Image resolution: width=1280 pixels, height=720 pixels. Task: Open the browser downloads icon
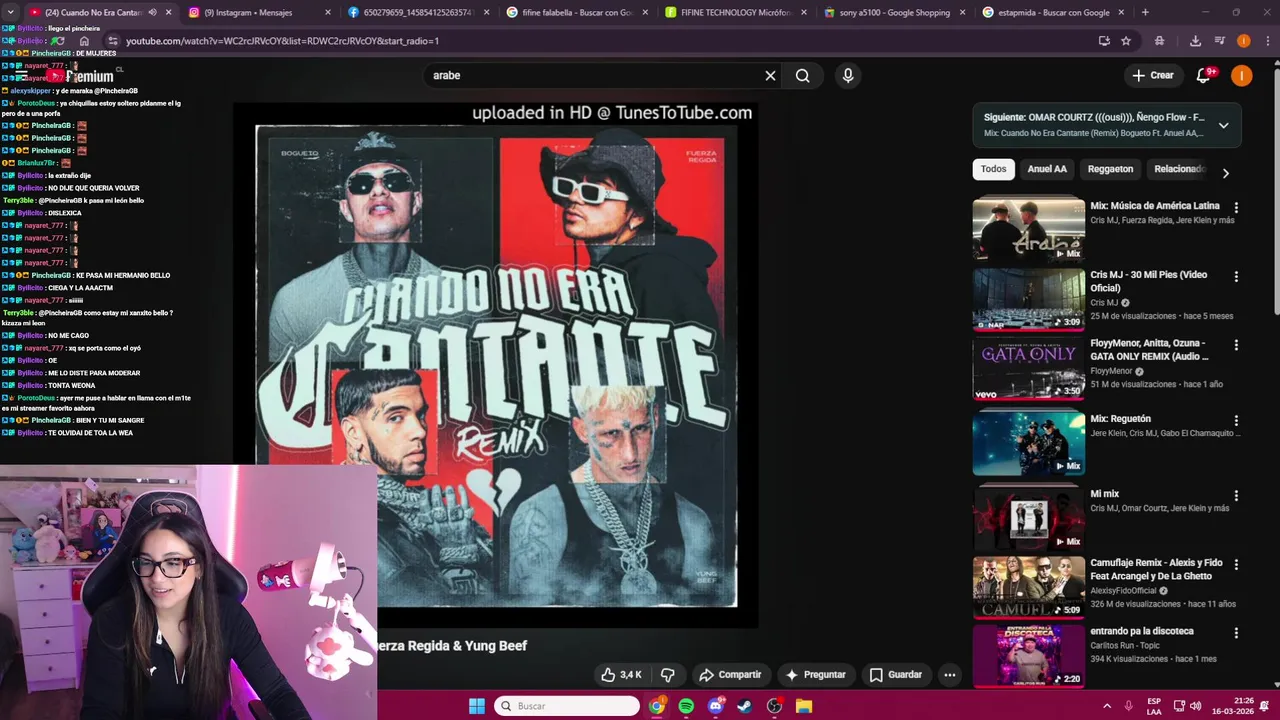(1195, 41)
